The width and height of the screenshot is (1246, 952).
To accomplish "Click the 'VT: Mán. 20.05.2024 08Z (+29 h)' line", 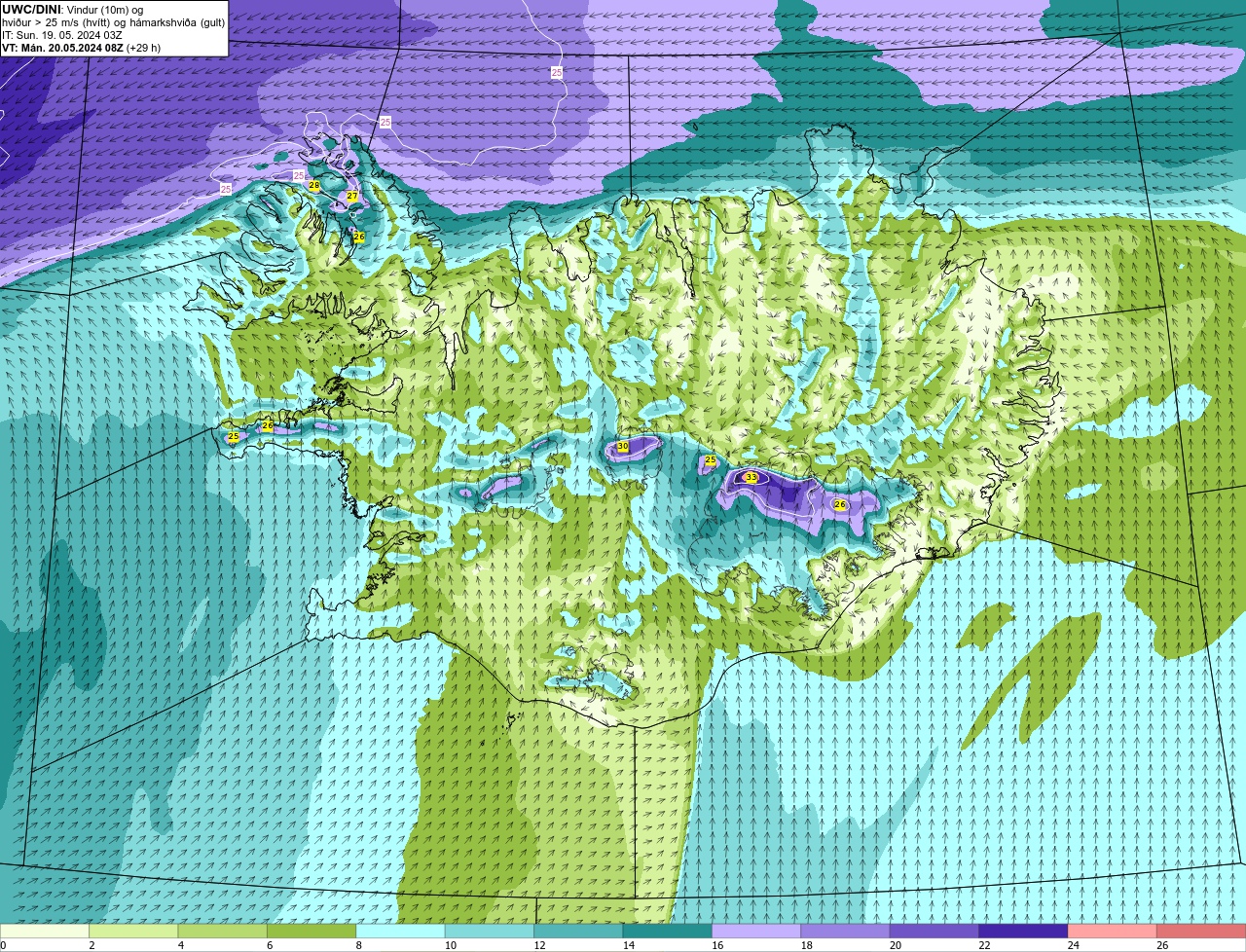I will (x=82, y=48).
